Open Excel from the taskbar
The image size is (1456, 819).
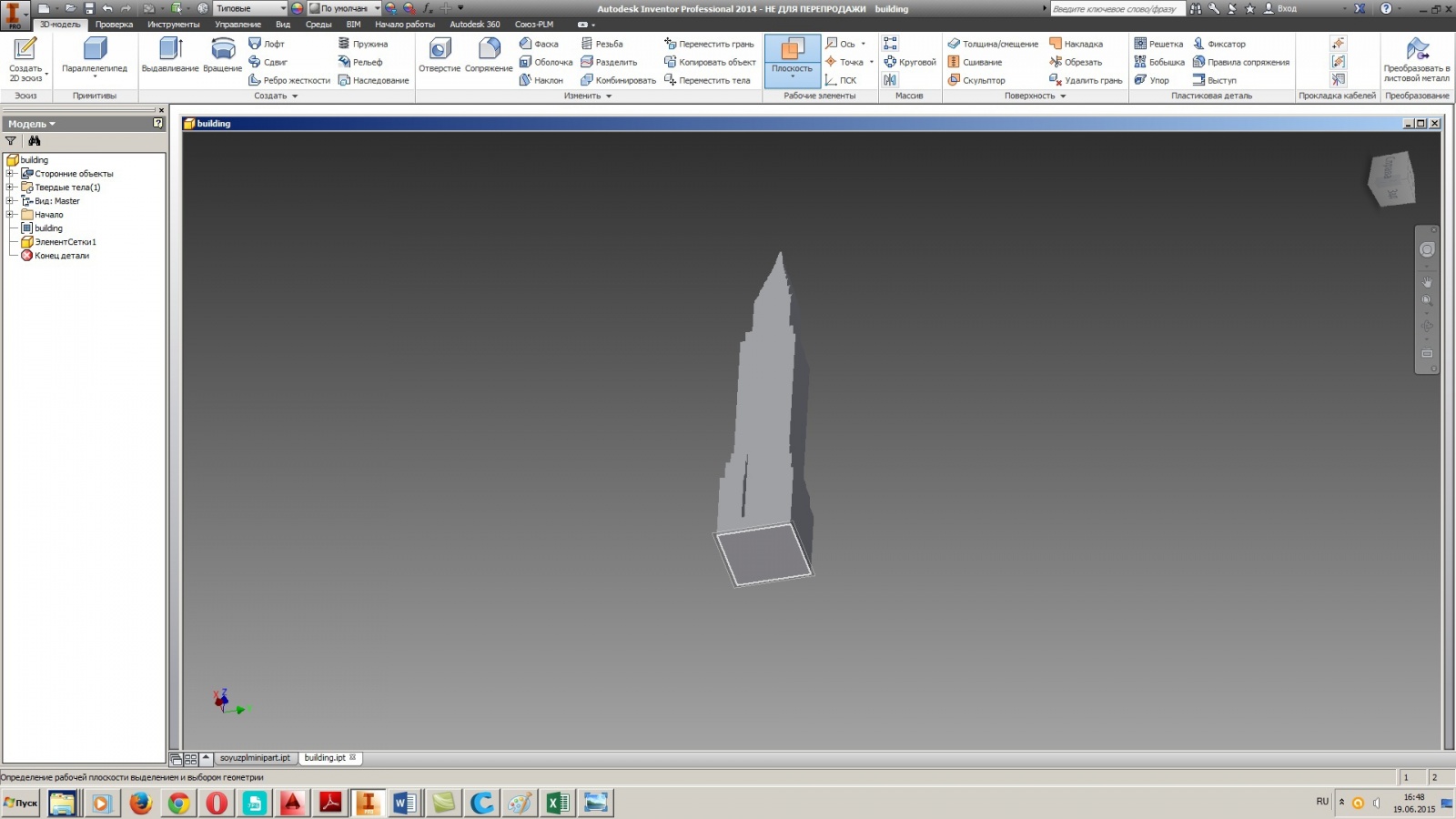(558, 803)
